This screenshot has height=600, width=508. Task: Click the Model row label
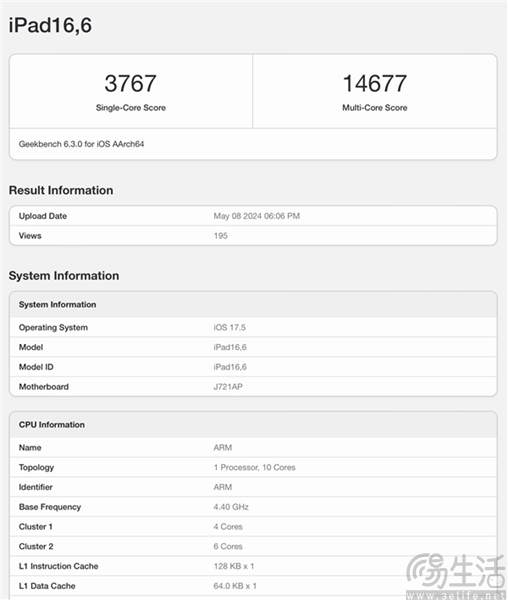[x=31, y=347]
